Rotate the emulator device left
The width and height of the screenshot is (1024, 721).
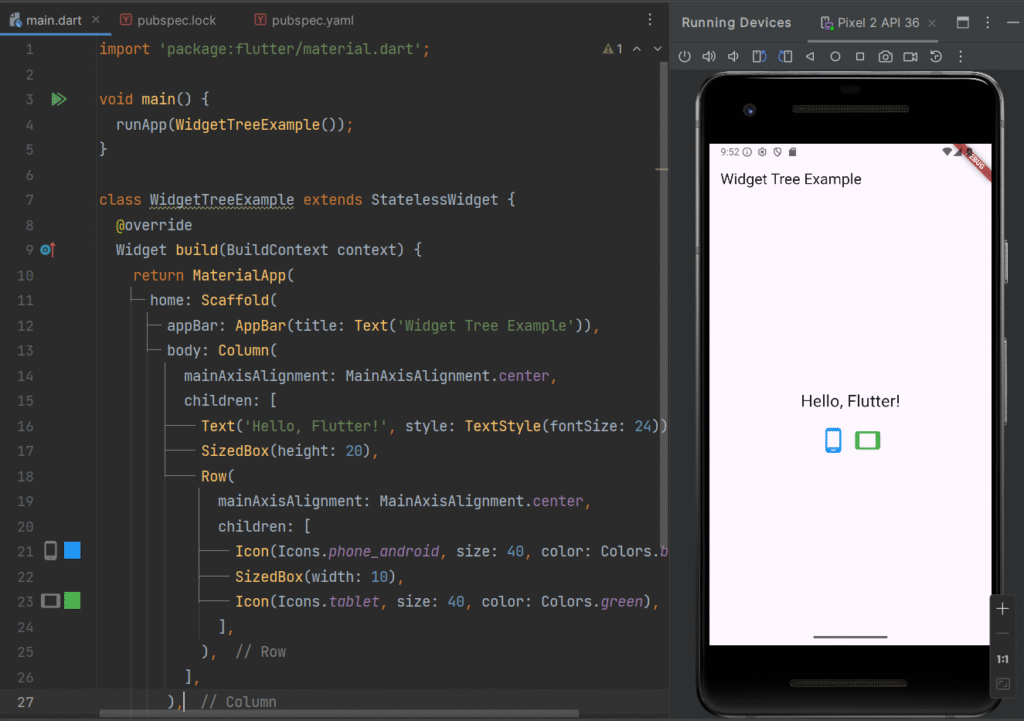[x=759, y=57]
